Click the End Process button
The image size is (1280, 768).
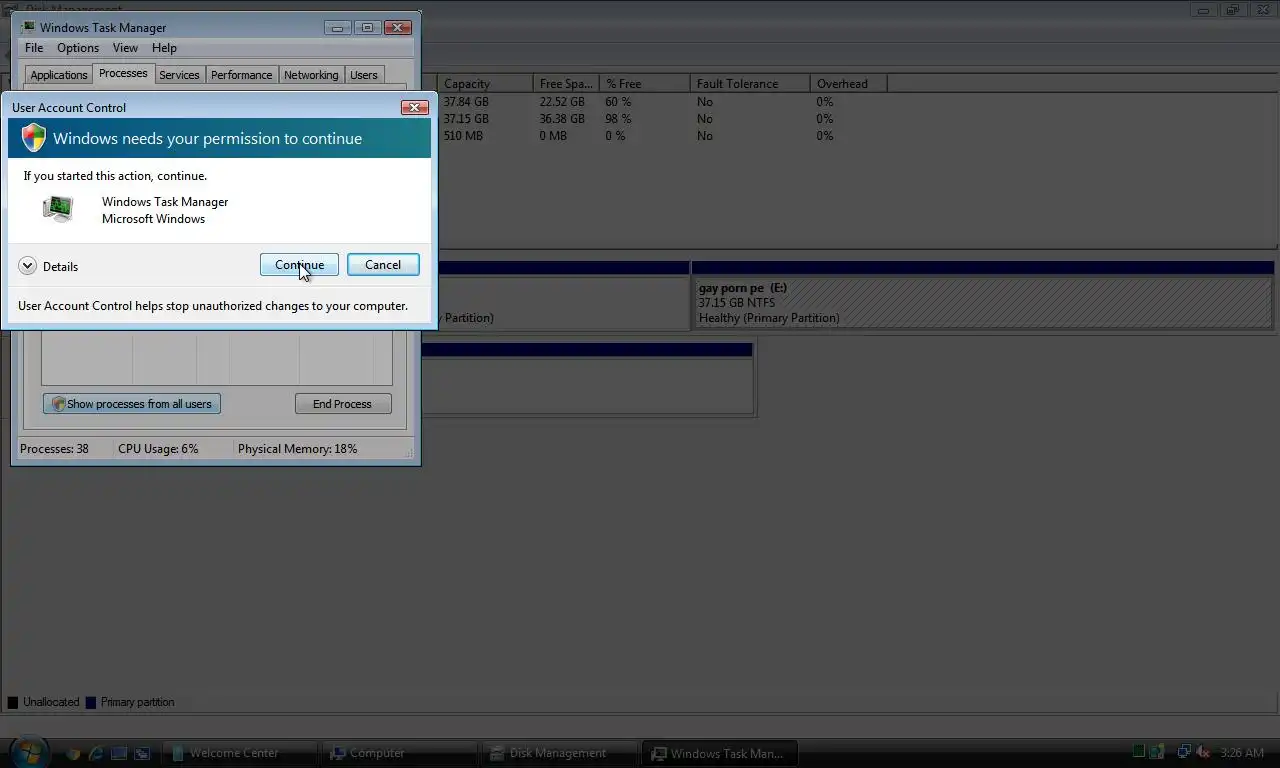[x=342, y=404]
